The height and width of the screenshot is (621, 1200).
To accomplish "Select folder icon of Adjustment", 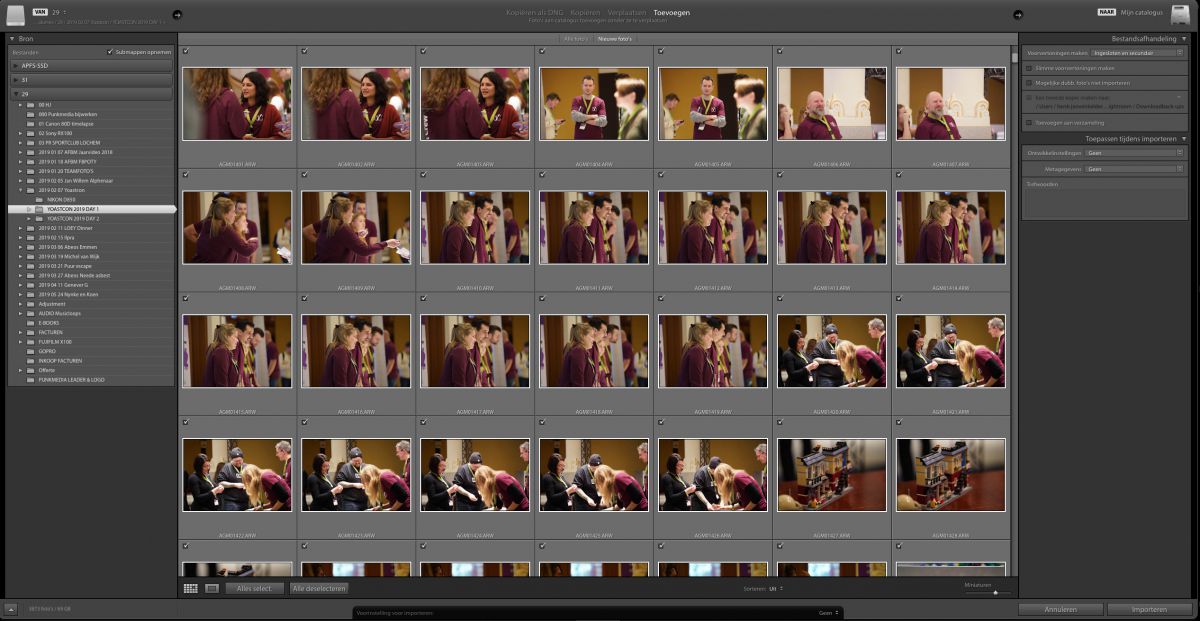I will pyautogui.click(x=31, y=304).
